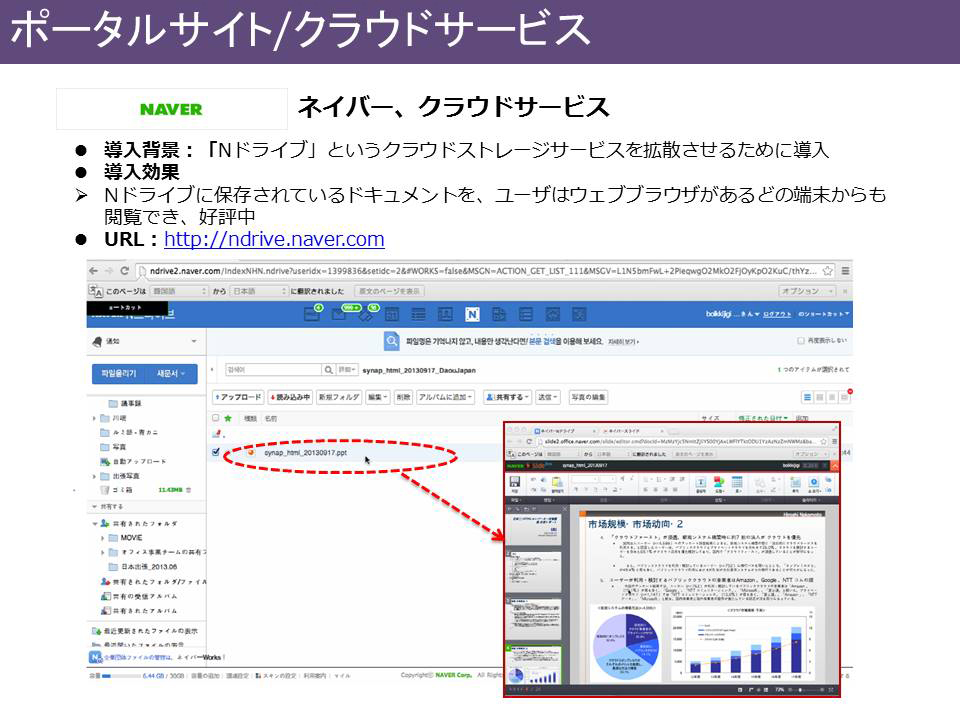
Task: Open the synap_html_20130917.ppt file
Action: coord(305,453)
